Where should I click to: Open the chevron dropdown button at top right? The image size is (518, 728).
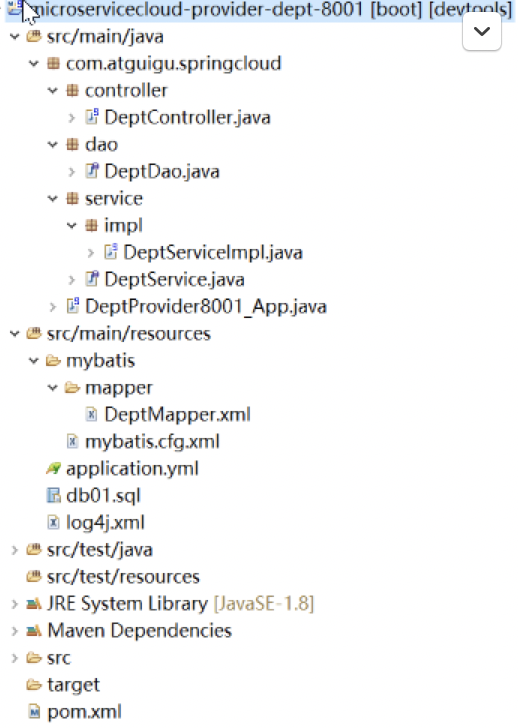pos(482,31)
